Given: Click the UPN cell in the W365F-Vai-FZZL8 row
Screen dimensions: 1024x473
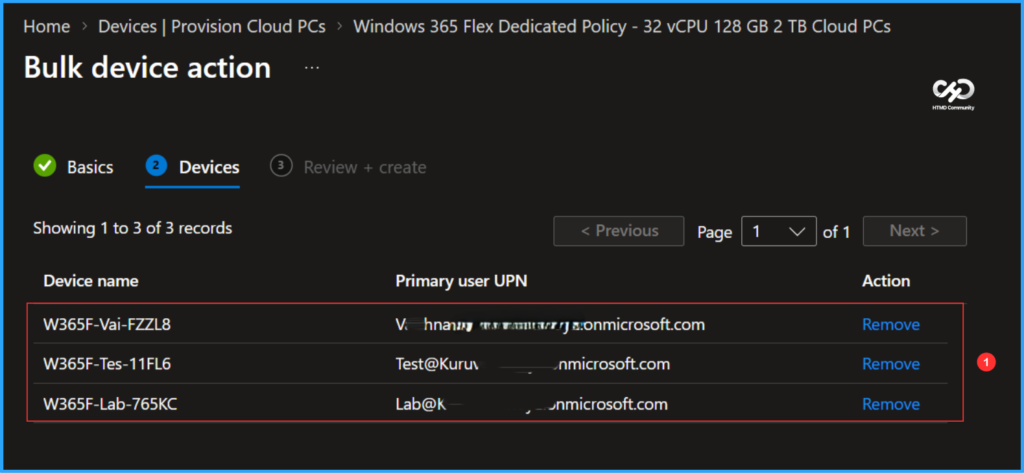Looking at the screenshot, I should [550, 325].
